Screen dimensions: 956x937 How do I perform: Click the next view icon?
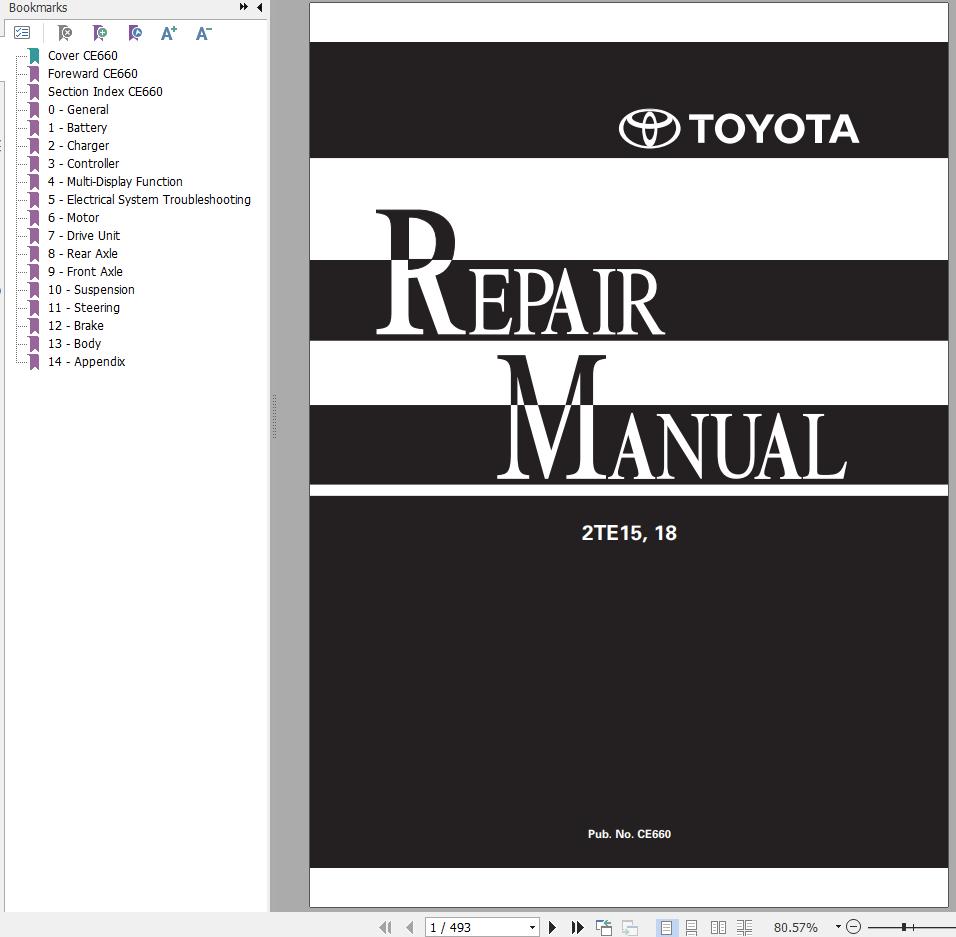pyautogui.click(x=630, y=927)
